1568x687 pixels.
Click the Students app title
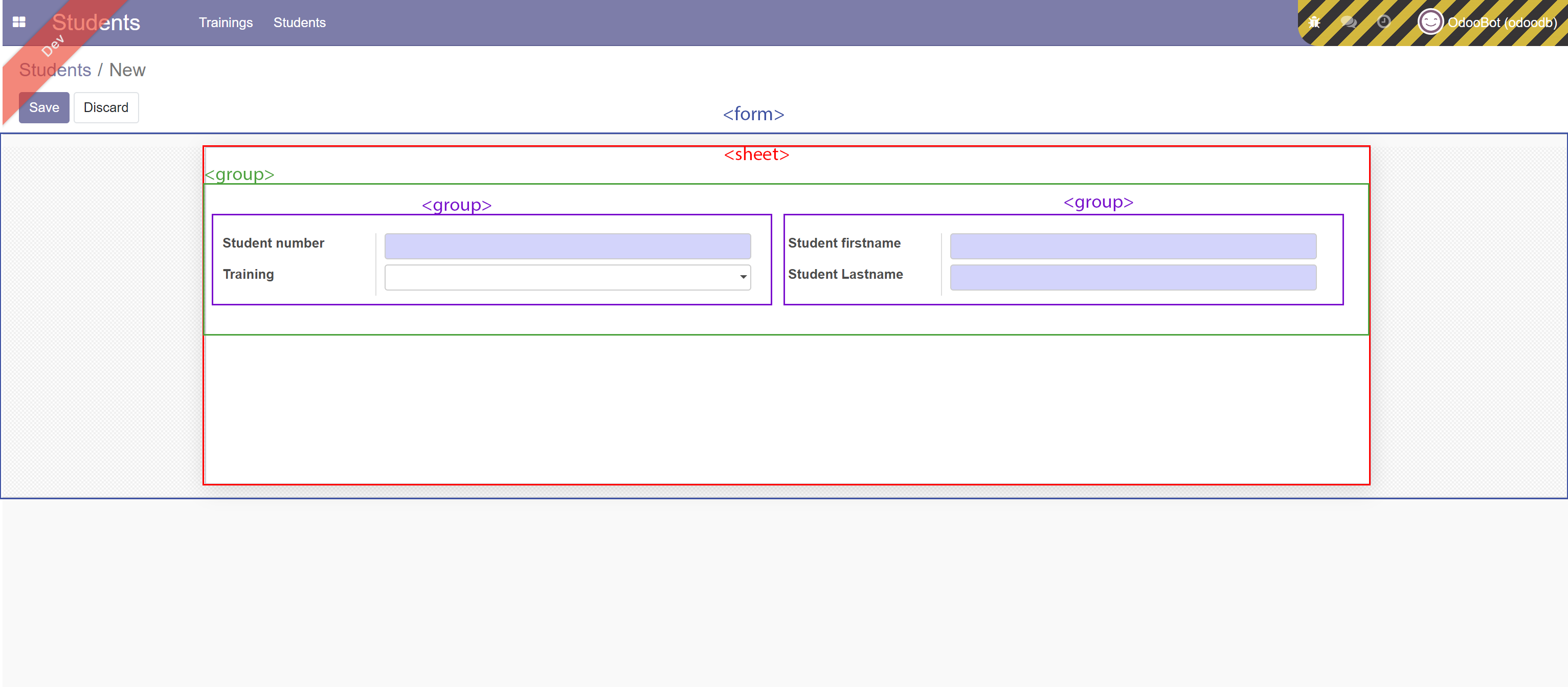pos(96,23)
